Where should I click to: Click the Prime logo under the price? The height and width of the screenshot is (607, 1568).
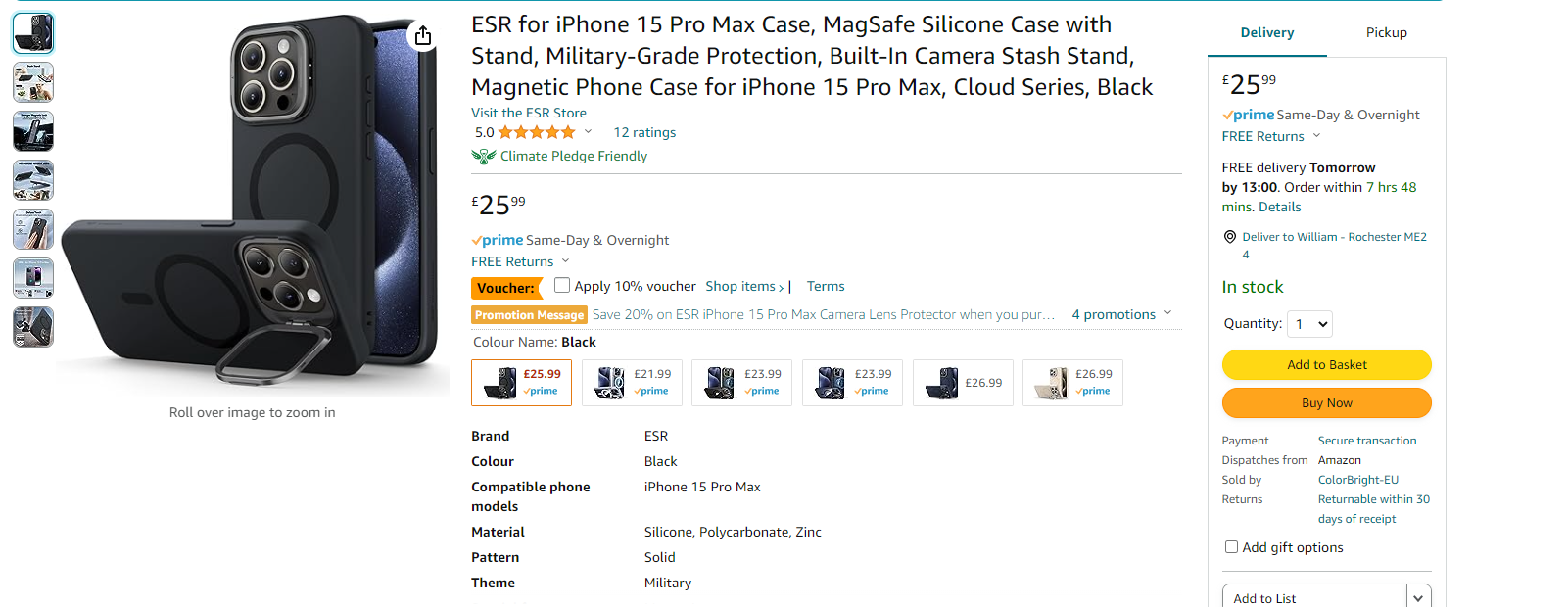(x=498, y=240)
